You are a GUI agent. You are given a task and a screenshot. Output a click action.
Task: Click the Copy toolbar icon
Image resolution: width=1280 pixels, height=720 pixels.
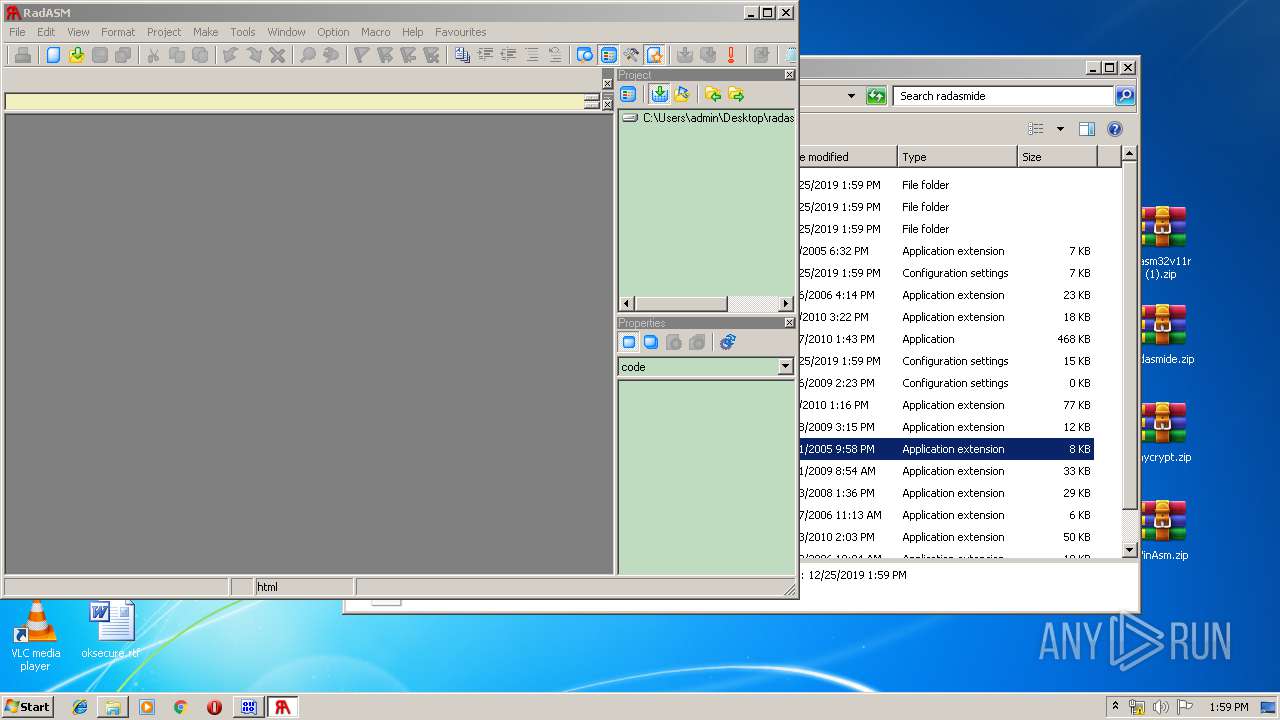pos(177,55)
